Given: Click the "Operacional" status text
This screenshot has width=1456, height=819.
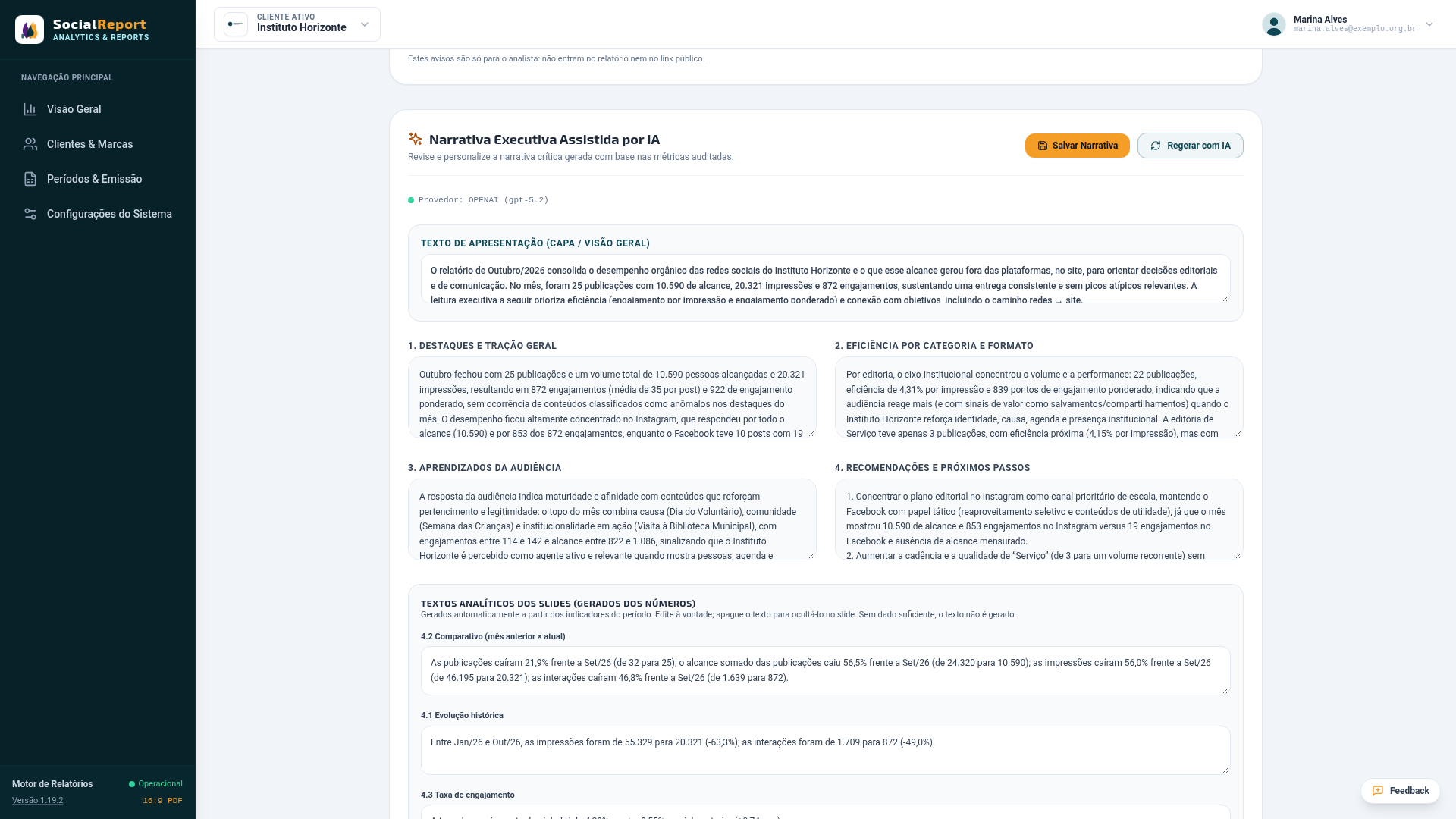Looking at the screenshot, I should (160, 784).
